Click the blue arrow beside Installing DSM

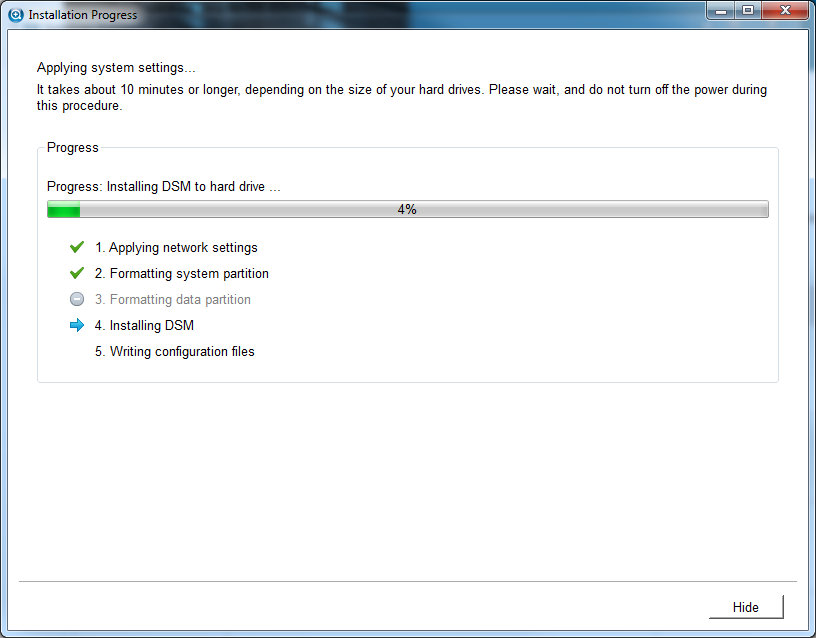click(x=77, y=325)
